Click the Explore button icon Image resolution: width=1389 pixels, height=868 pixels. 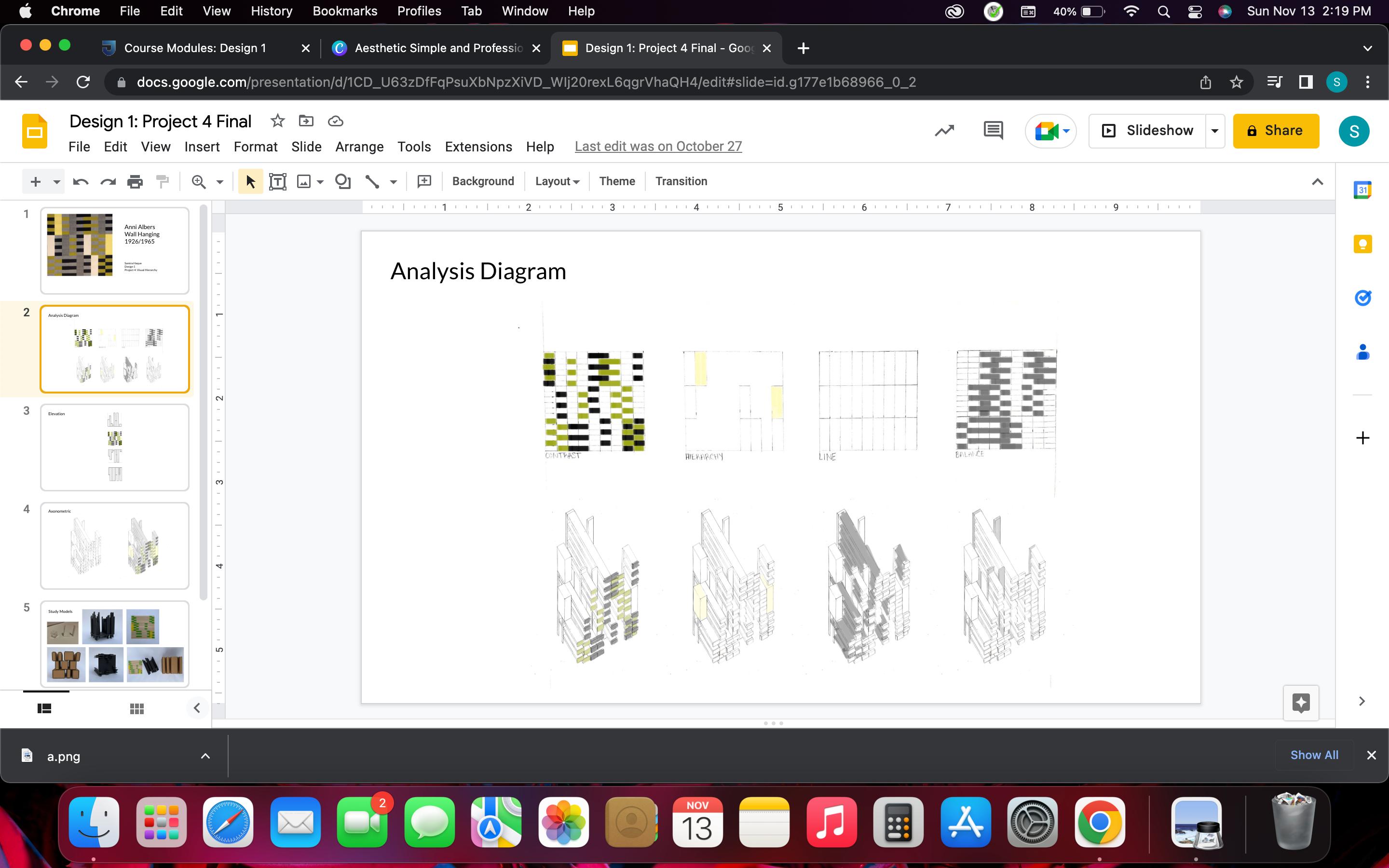[x=1301, y=702]
